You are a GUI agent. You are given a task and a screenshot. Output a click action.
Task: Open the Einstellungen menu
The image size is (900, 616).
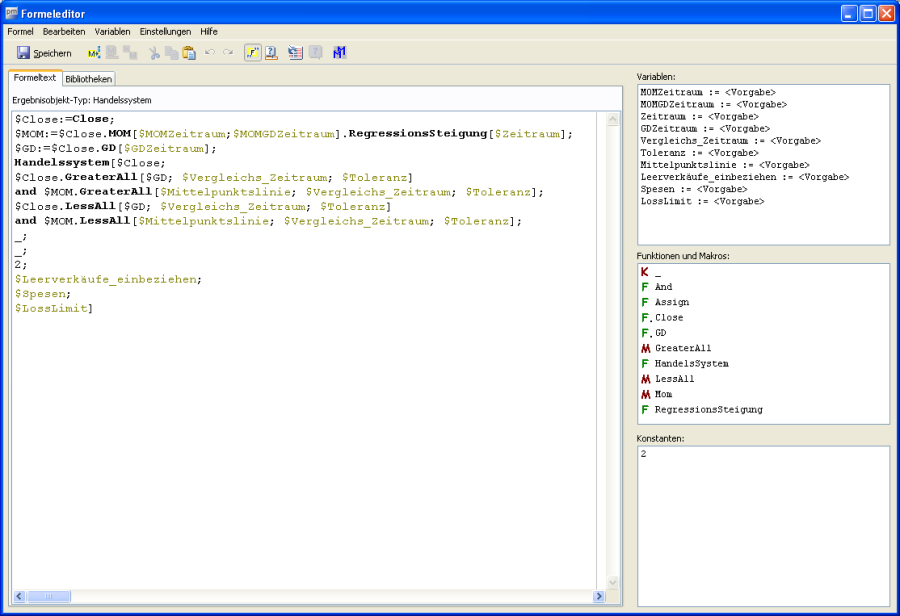click(x=165, y=32)
